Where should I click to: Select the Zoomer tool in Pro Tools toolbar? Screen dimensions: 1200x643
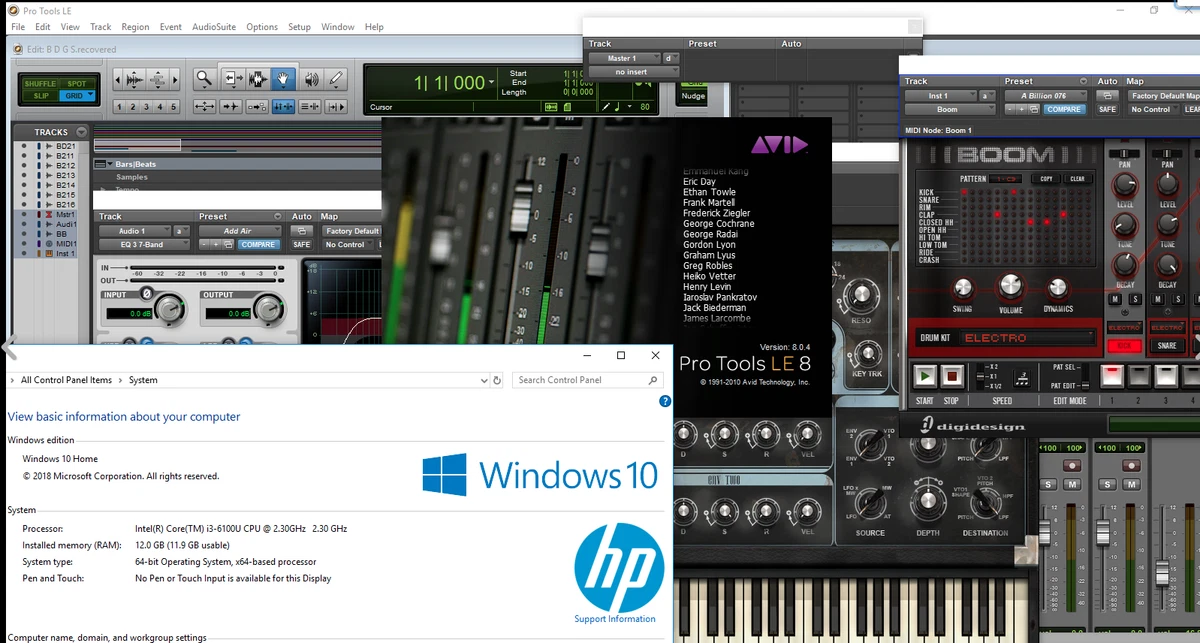point(204,76)
